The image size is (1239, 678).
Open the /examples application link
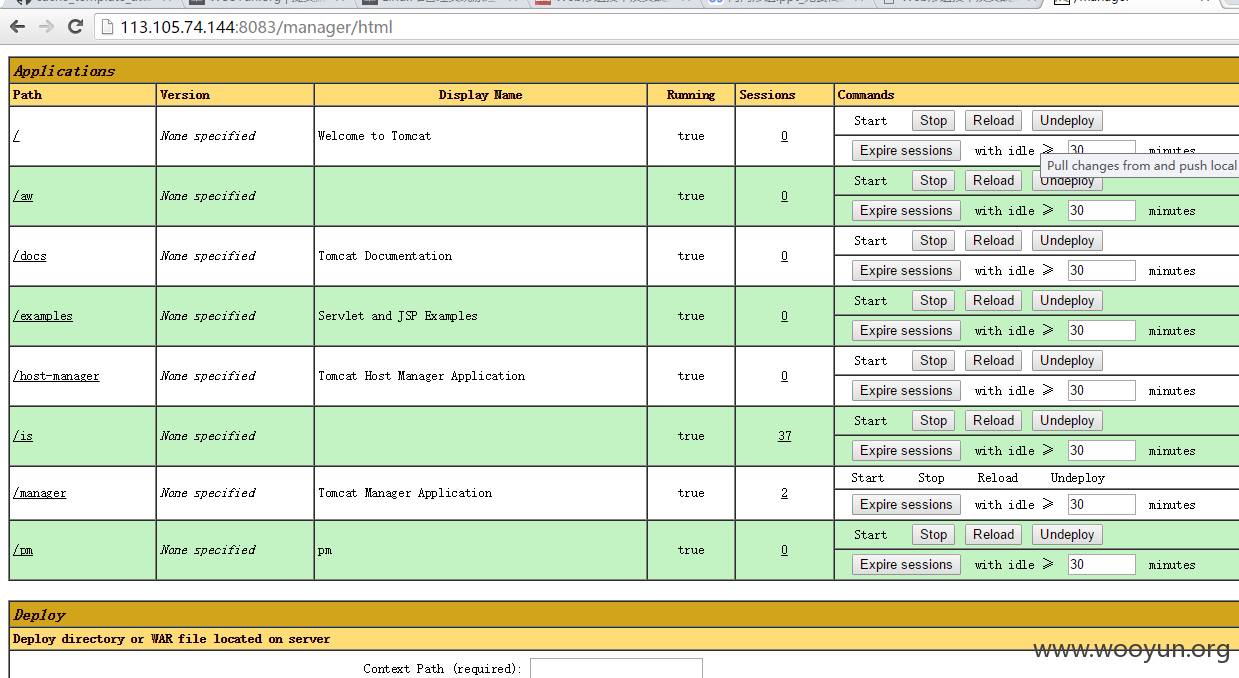click(x=43, y=316)
